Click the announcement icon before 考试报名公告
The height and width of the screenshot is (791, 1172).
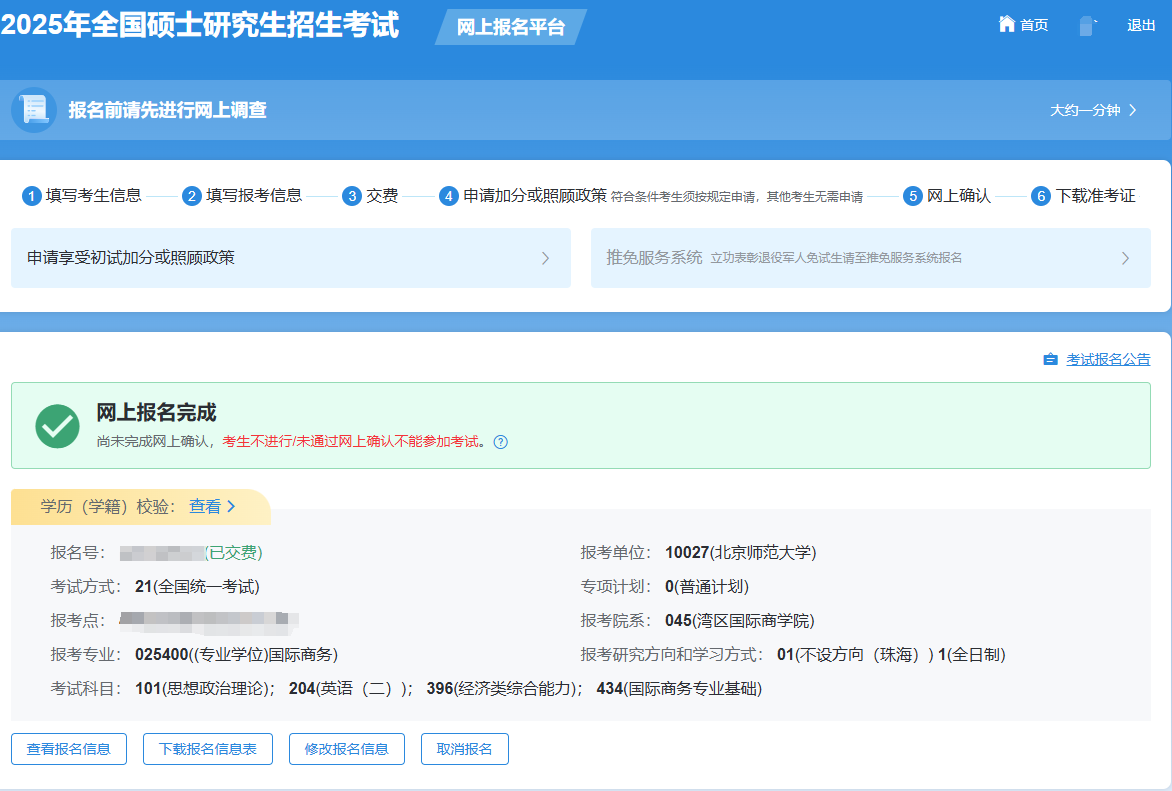[x=1049, y=359]
